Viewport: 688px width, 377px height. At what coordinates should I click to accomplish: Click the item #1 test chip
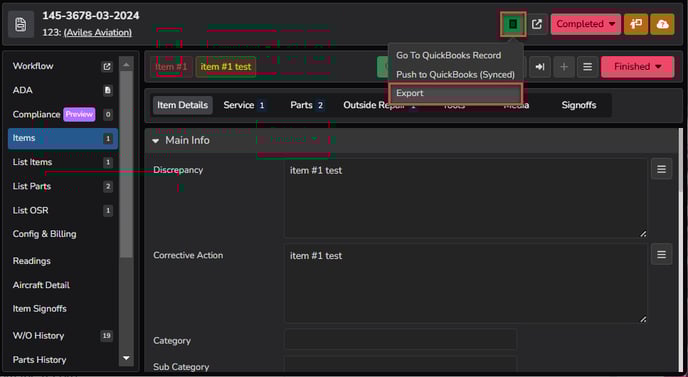point(226,67)
